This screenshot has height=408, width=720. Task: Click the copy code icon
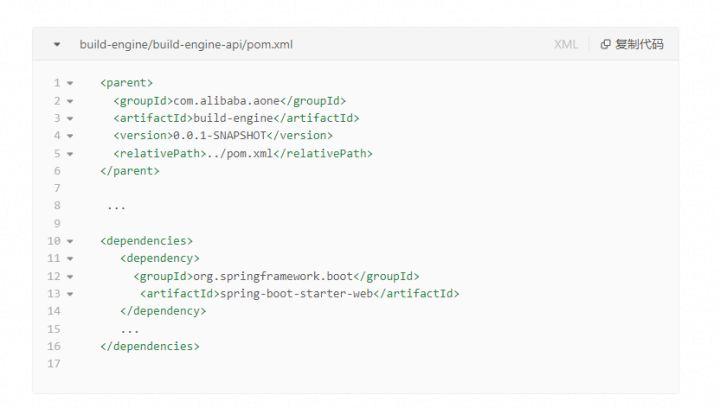[x=606, y=45]
